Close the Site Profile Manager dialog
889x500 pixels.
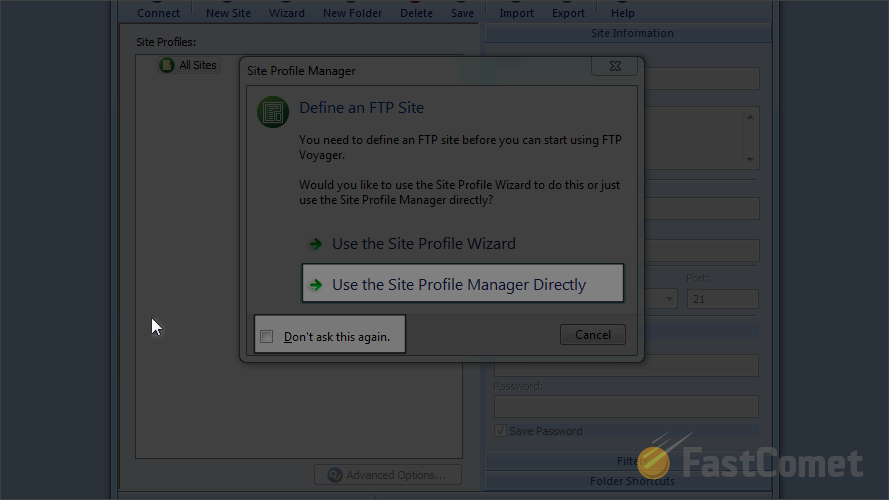(615, 66)
